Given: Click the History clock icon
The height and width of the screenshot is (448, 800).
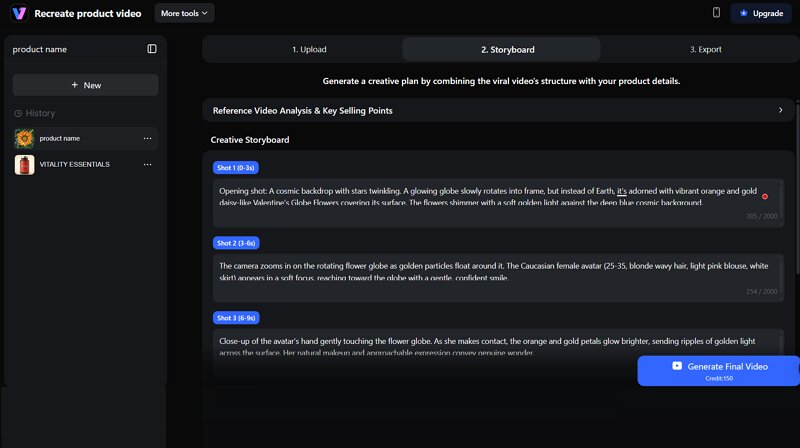Looking at the screenshot, I should (x=18, y=113).
